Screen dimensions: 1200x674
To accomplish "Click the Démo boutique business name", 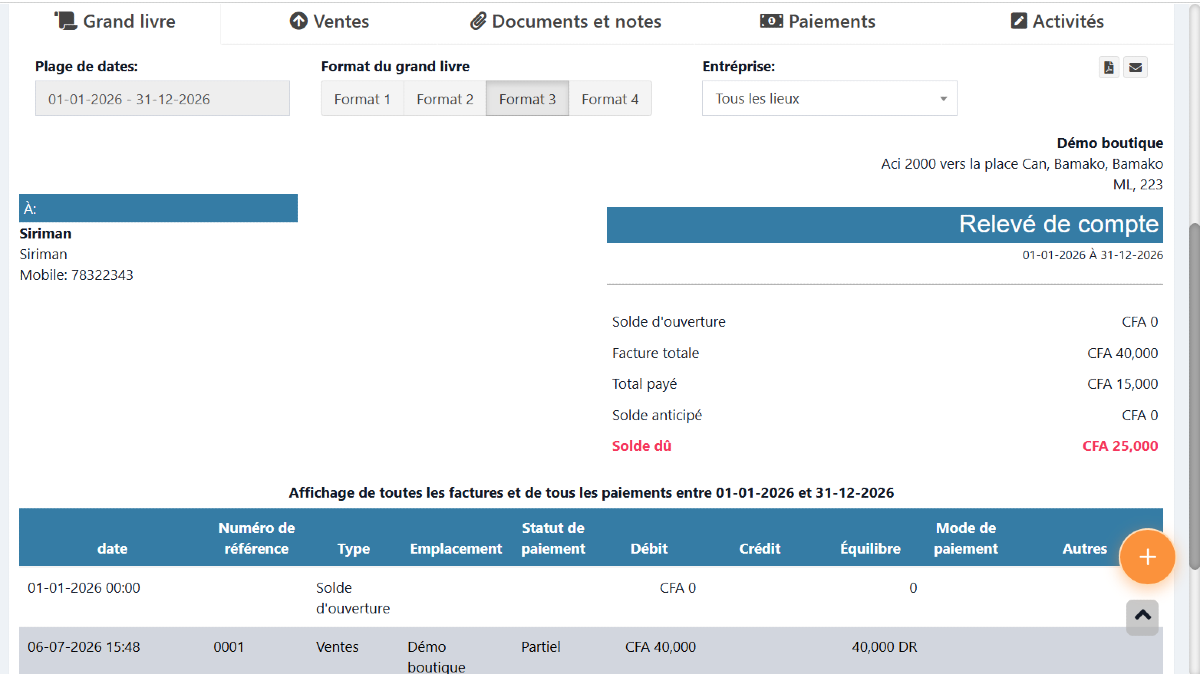I will 1110,143.
